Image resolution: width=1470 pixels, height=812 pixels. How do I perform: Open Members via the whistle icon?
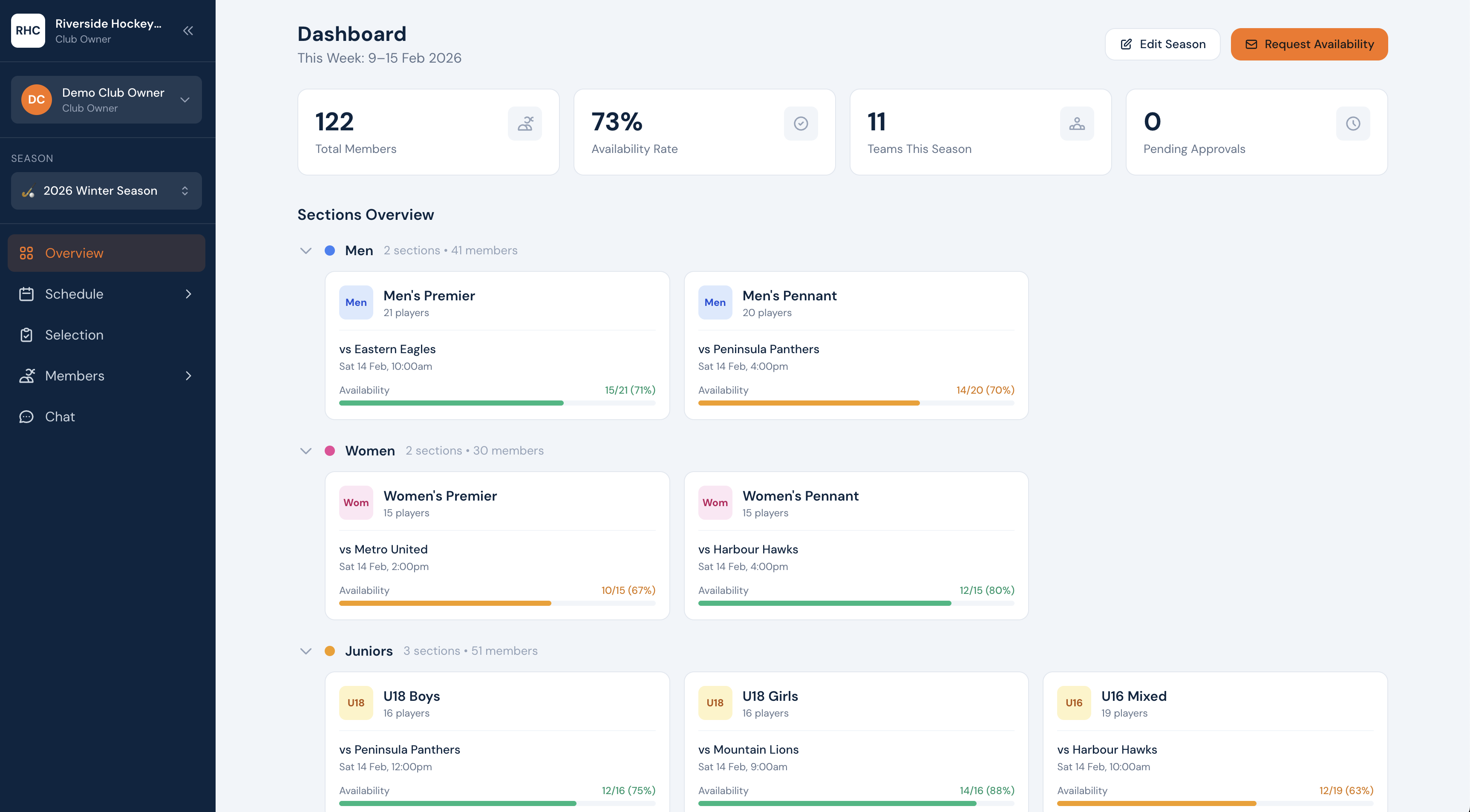27,375
